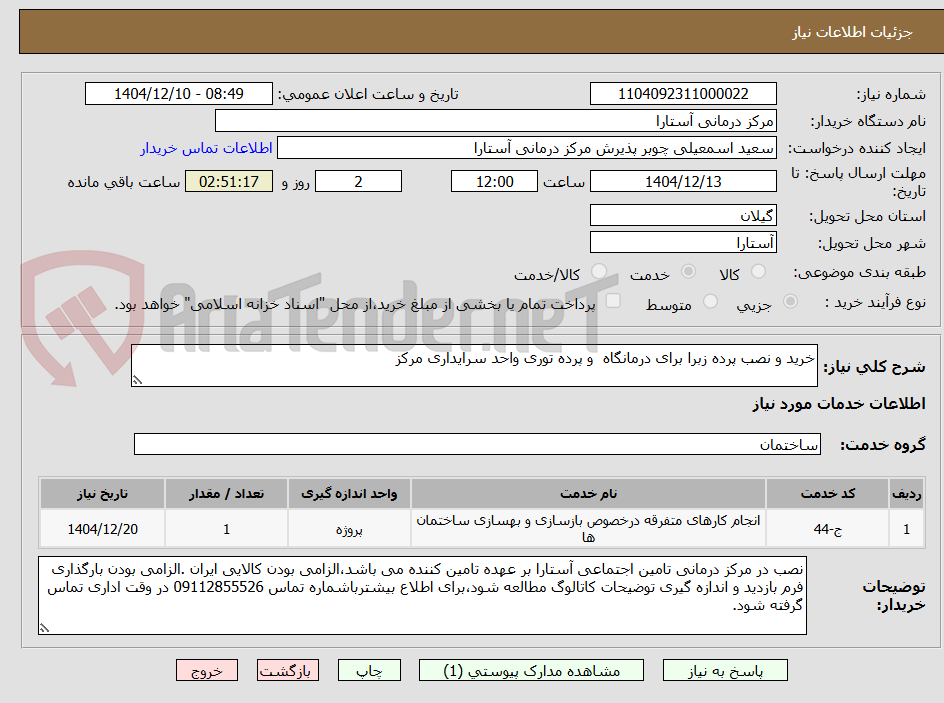Select the جزیی purchase type radio

790,301
